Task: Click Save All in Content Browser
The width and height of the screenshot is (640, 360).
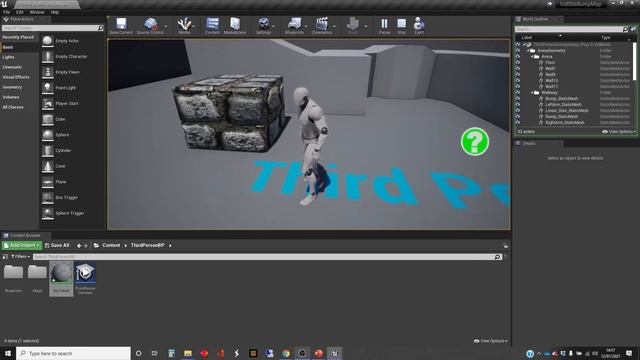Action: coord(57,245)
